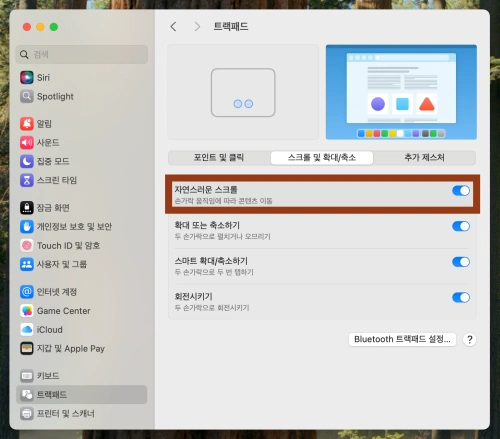Viewport: 500px width, 439px height.
Task: Click Bluetooth 트랙패드 설정 button
Action: click(402, 339)
